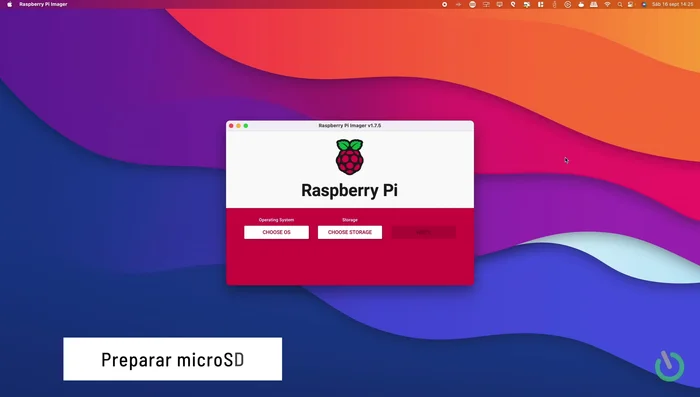Click the 'Raspberry Pi' heading text
The height and width of the screenshot is (397, 700).
click(x=350, y=190)
